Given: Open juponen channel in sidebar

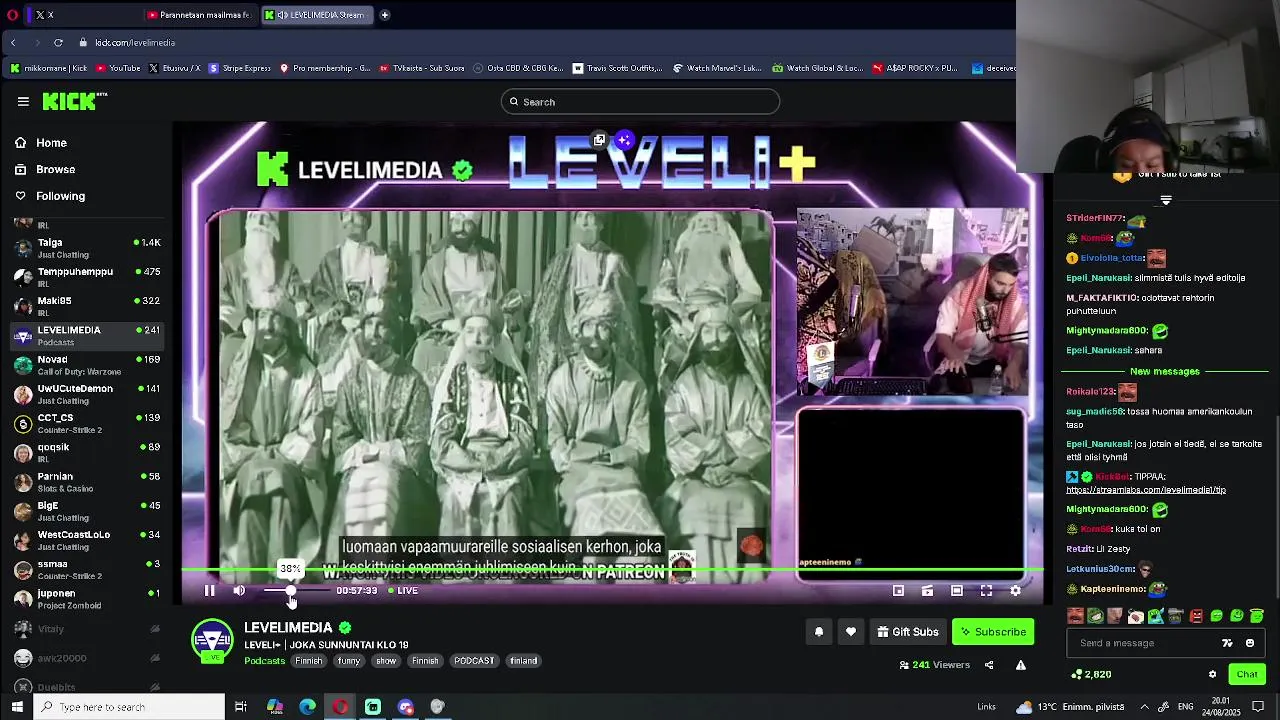Looking at the screenshot, I should [87, 599].
